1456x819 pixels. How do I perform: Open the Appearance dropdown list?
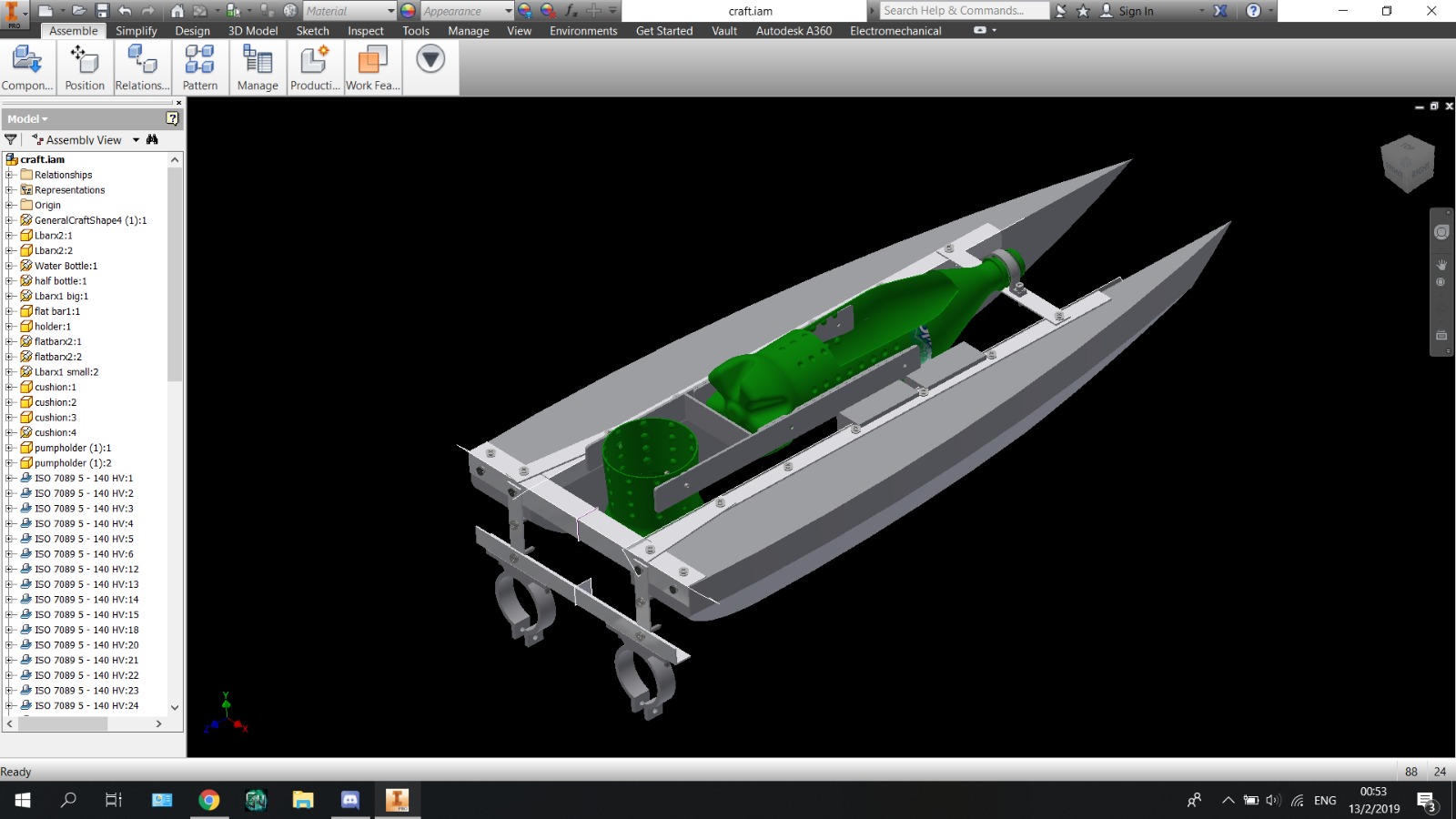click(509, 11)
